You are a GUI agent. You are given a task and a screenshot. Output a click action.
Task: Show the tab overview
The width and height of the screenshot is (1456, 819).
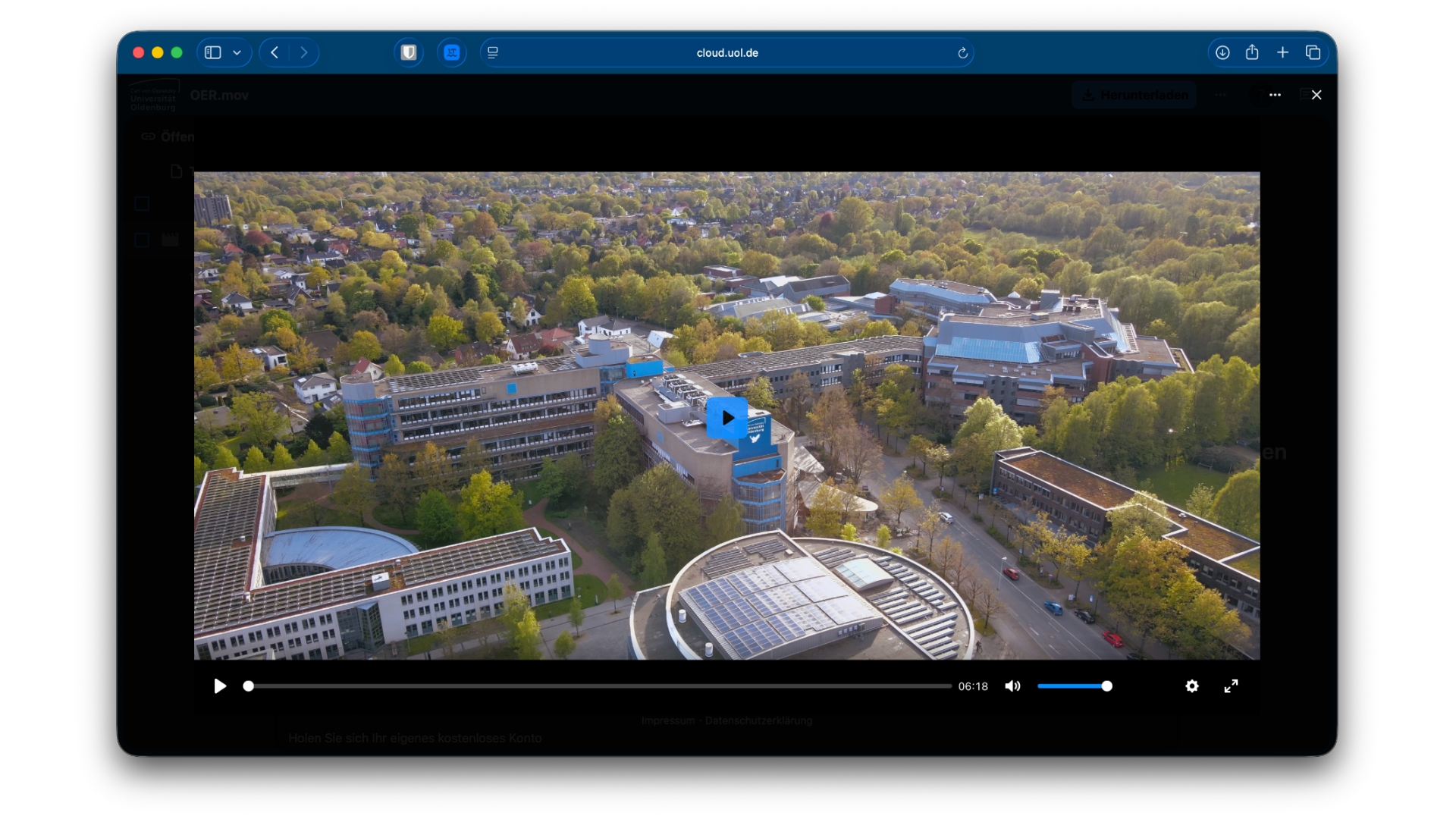(1313, 52)
